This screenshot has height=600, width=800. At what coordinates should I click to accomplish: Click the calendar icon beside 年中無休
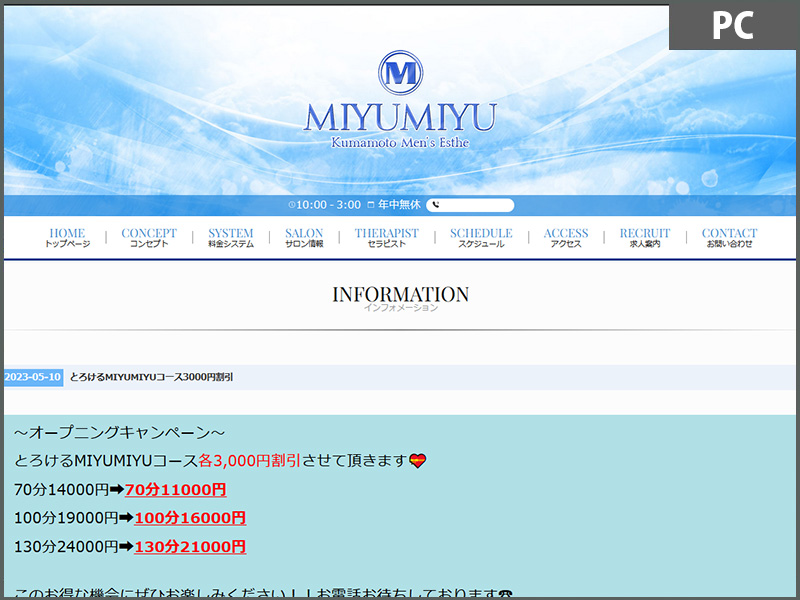[x=370, y=205]
